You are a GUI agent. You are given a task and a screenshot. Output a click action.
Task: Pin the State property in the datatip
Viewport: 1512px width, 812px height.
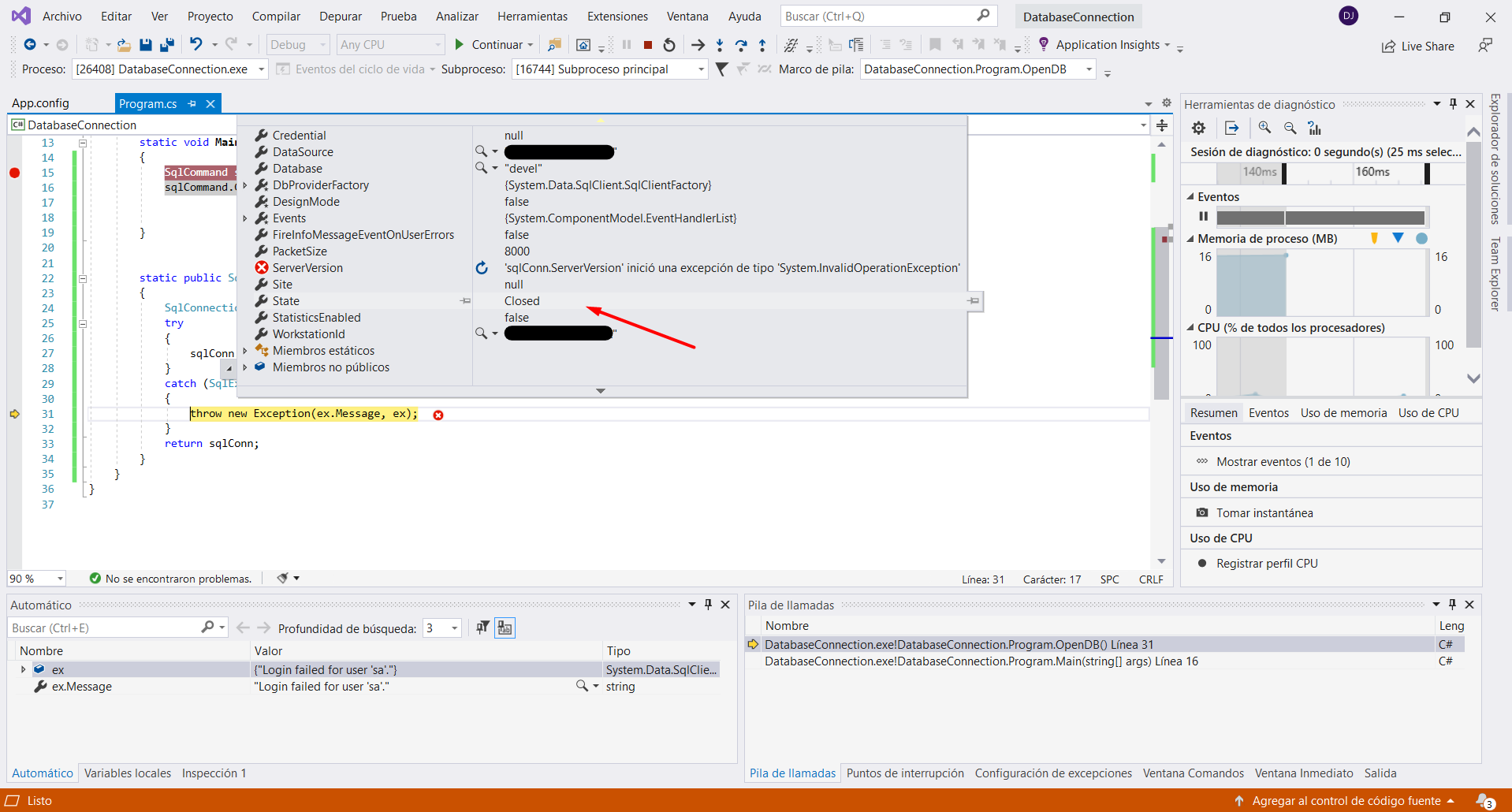click(974, 301)
